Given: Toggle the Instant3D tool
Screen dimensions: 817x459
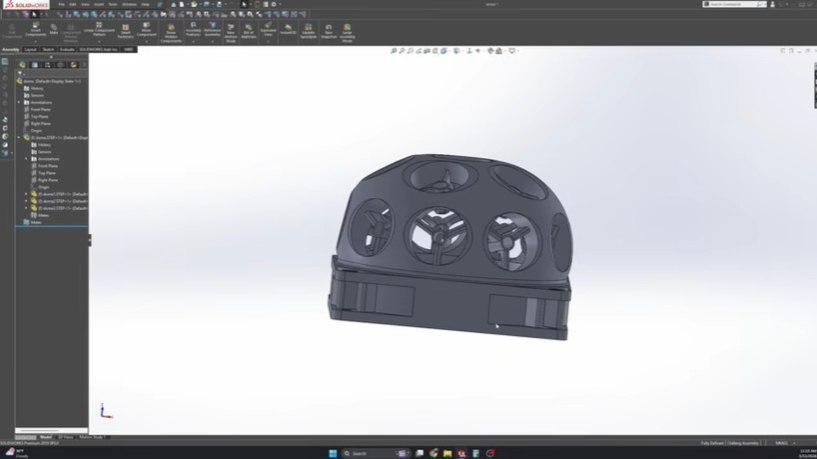Looking at the screenshot, I should tap(288, 29).
